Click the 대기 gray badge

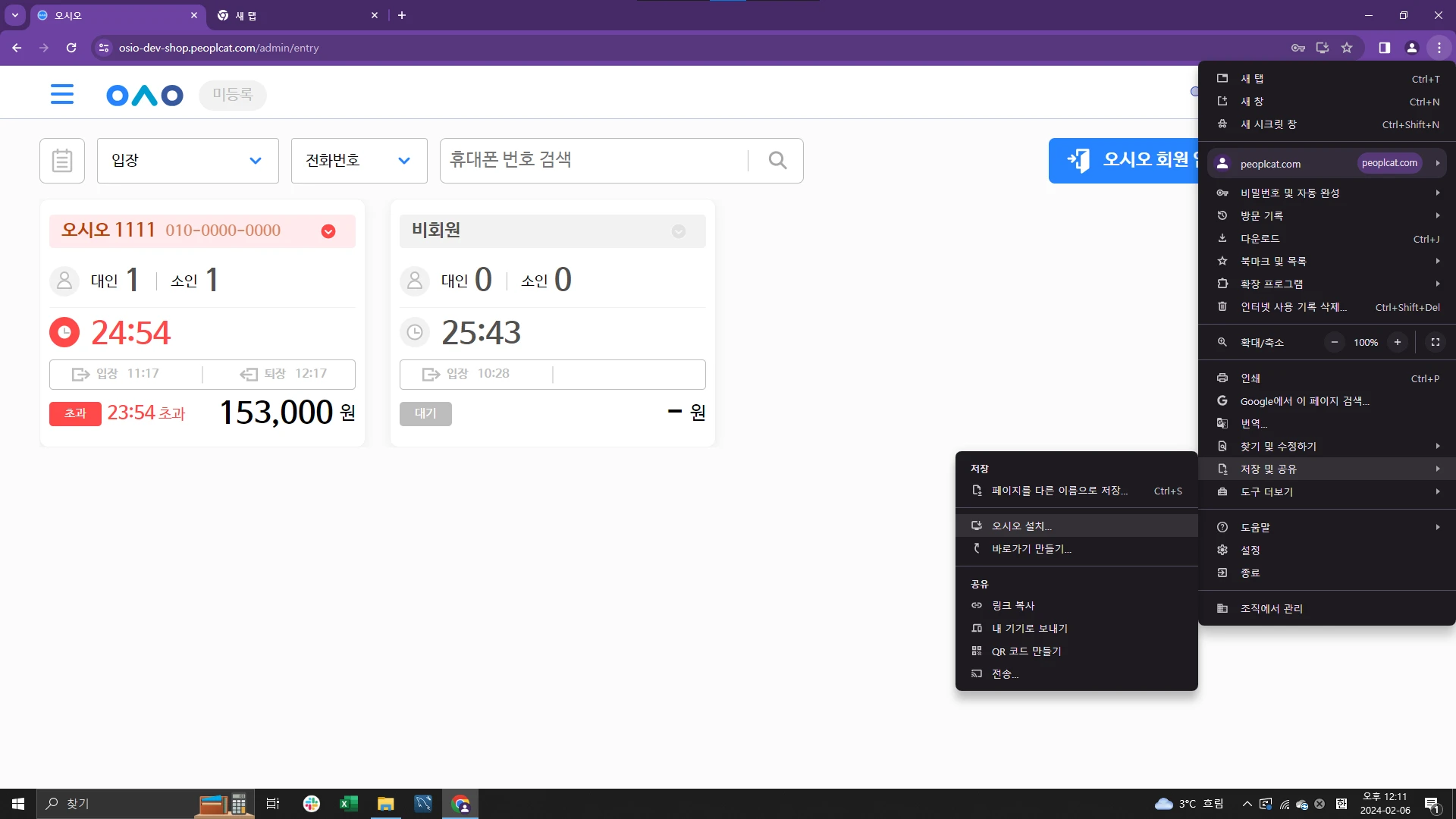(x=425, y=413)
